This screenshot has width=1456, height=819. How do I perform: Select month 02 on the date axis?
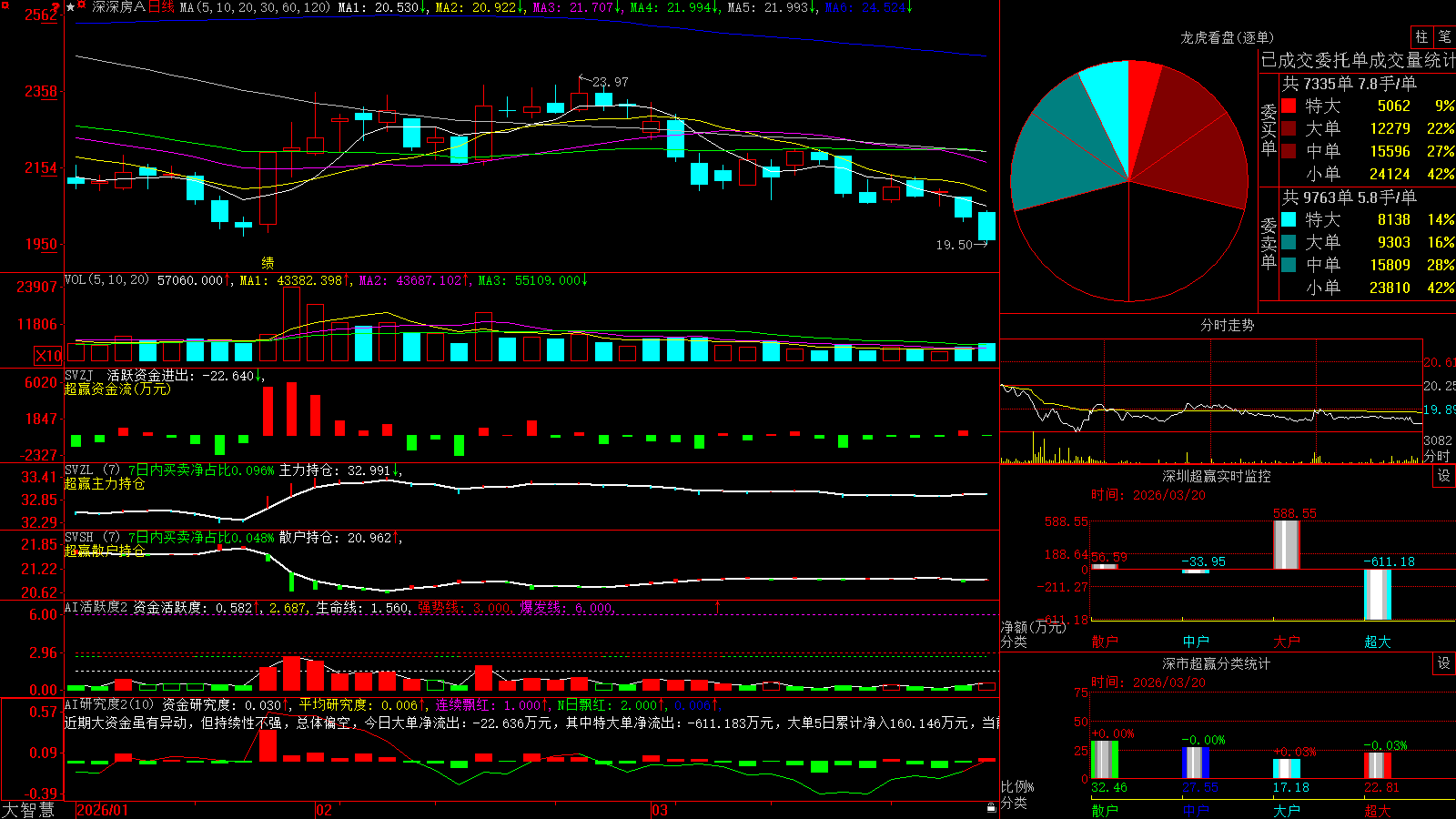(x=324, y=810)
